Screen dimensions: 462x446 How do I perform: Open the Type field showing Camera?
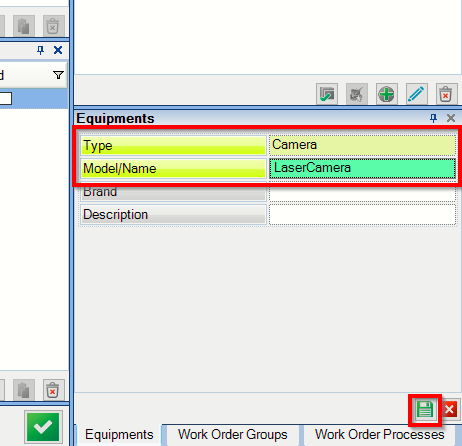click(362, 145)
